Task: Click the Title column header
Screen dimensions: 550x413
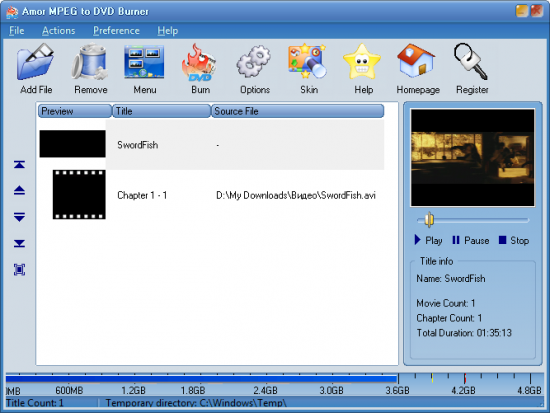Action: (161, 111)
